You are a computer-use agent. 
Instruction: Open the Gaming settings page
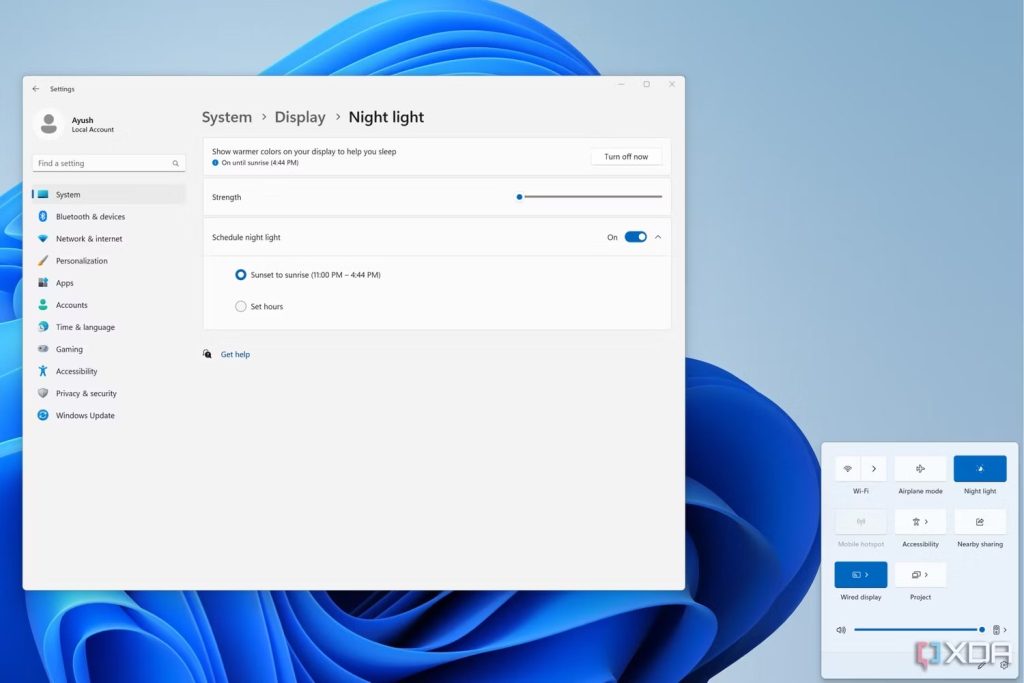[x=69, y=349]
